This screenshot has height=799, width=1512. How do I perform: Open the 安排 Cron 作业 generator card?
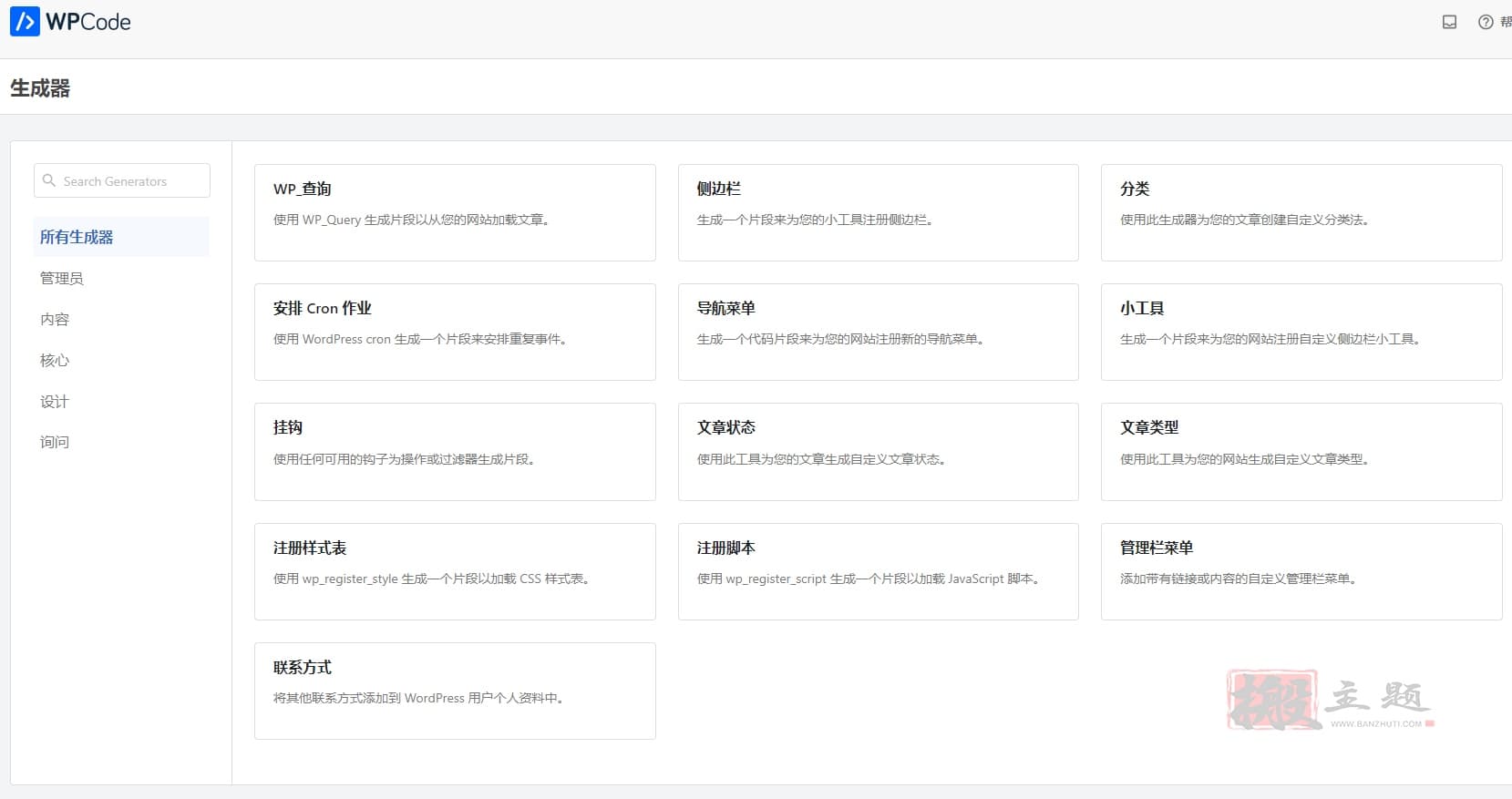tap(455, 332)
